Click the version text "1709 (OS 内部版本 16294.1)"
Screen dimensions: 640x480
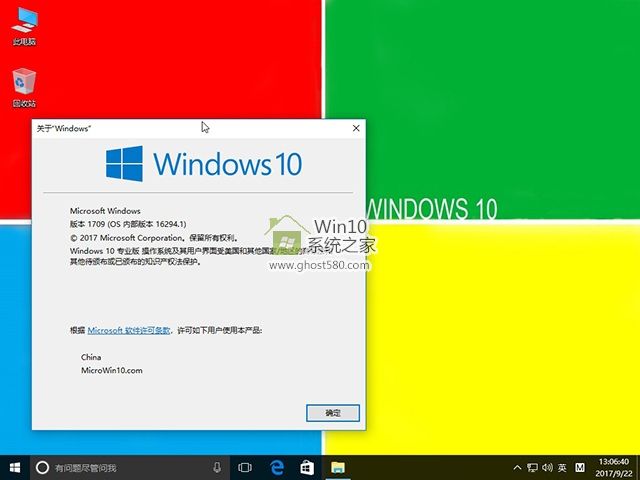137,224
